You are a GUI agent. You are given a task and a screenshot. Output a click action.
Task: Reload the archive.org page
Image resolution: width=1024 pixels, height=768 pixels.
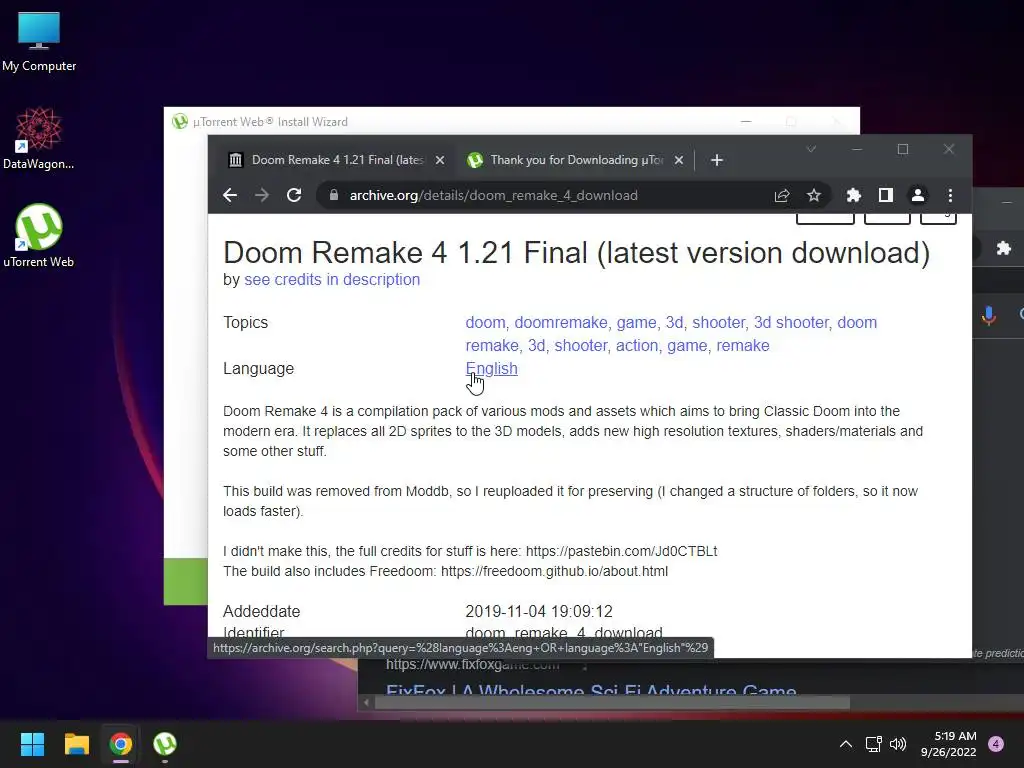(294, 195)
